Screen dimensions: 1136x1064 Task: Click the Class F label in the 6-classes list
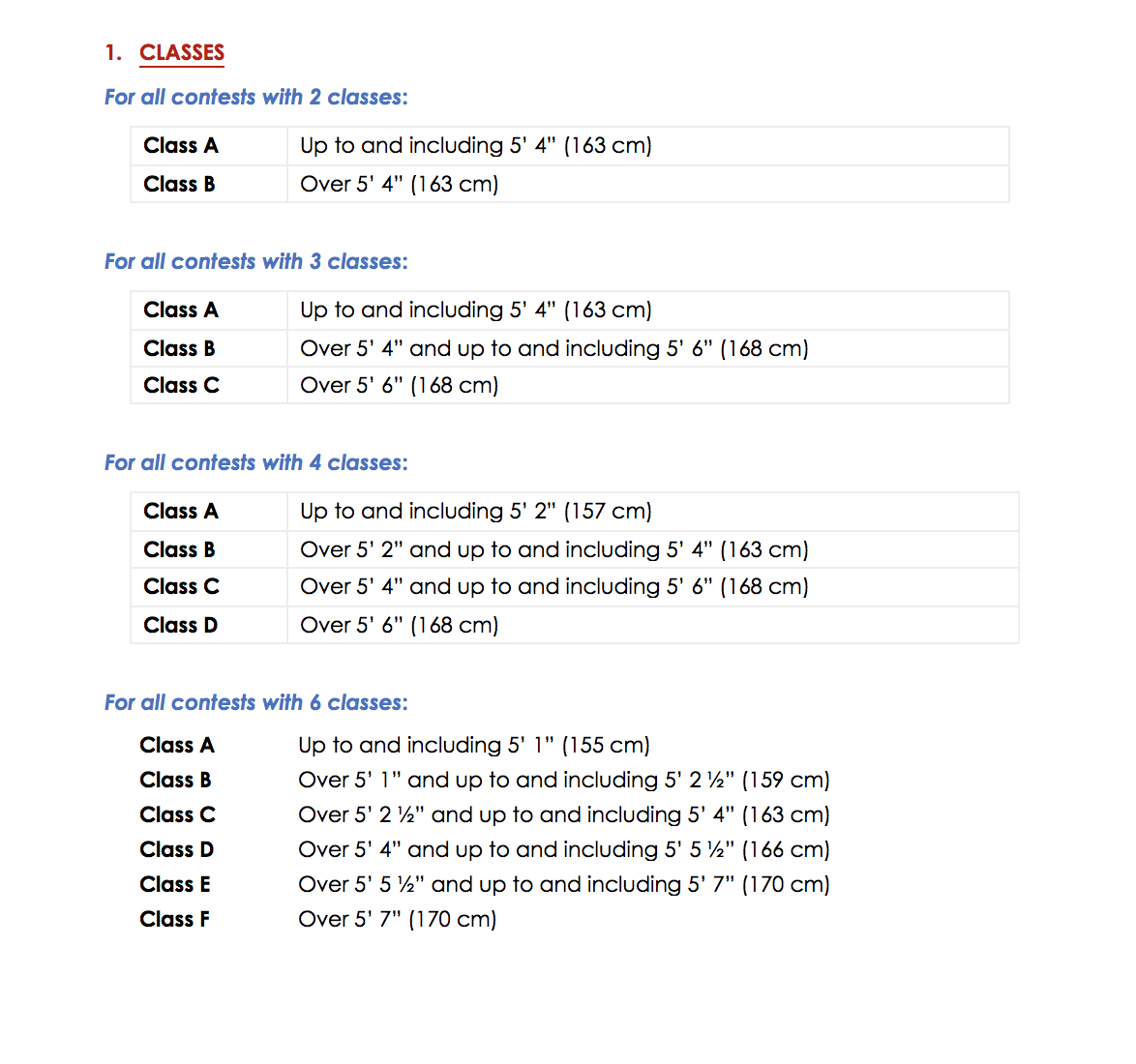174,920
